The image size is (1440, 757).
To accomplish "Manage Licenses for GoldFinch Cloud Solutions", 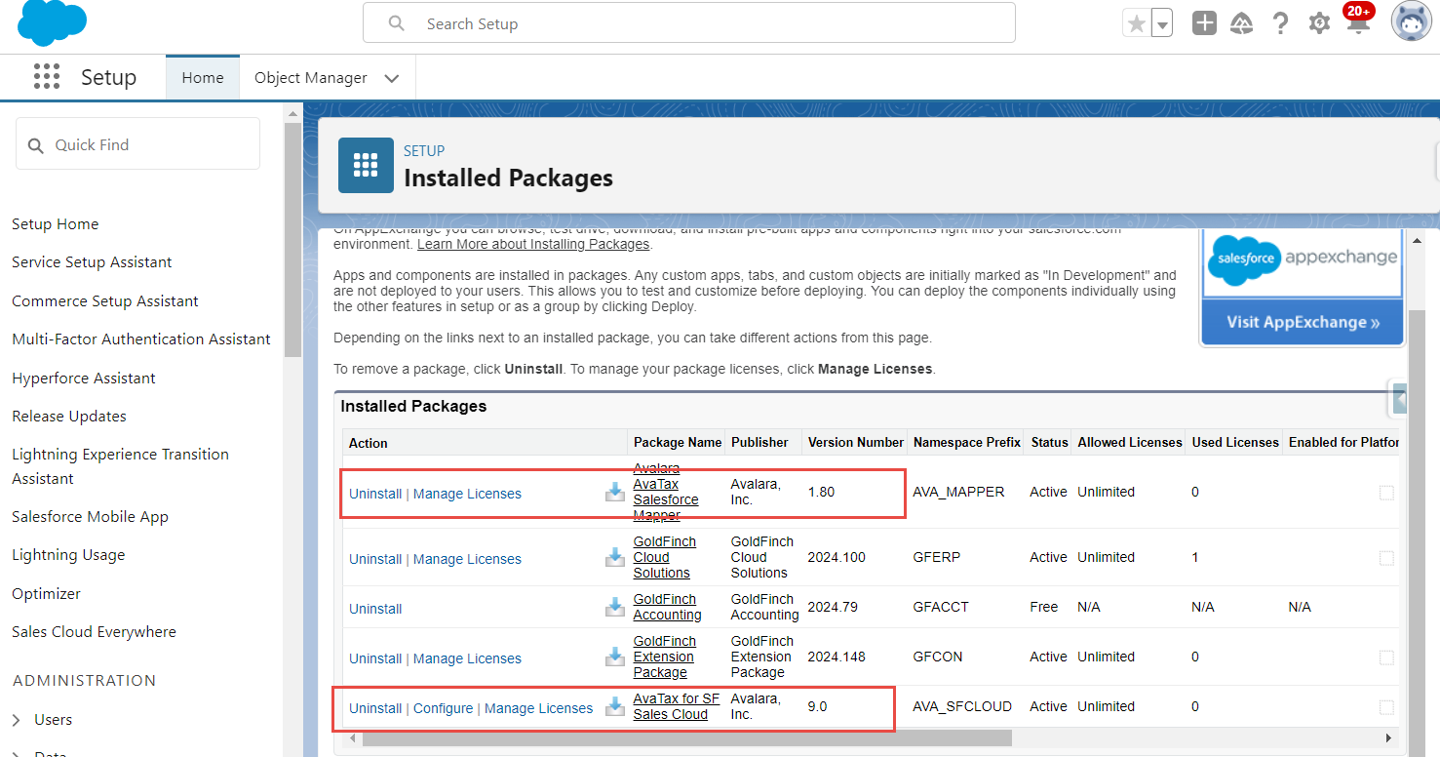I will (x=467, y=559).
